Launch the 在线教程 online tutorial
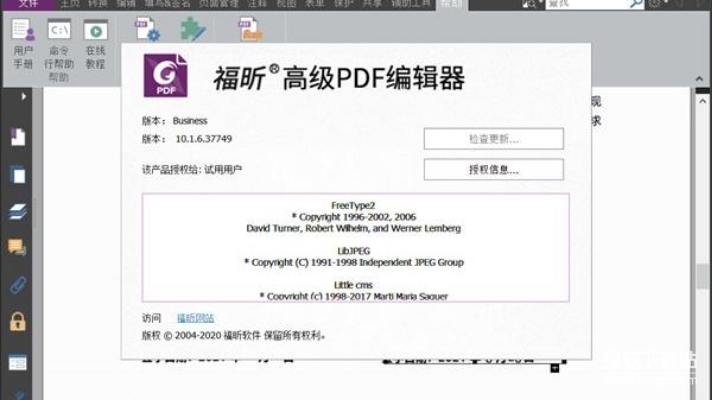Screen dimensions: 712x400 pos(95,44)
